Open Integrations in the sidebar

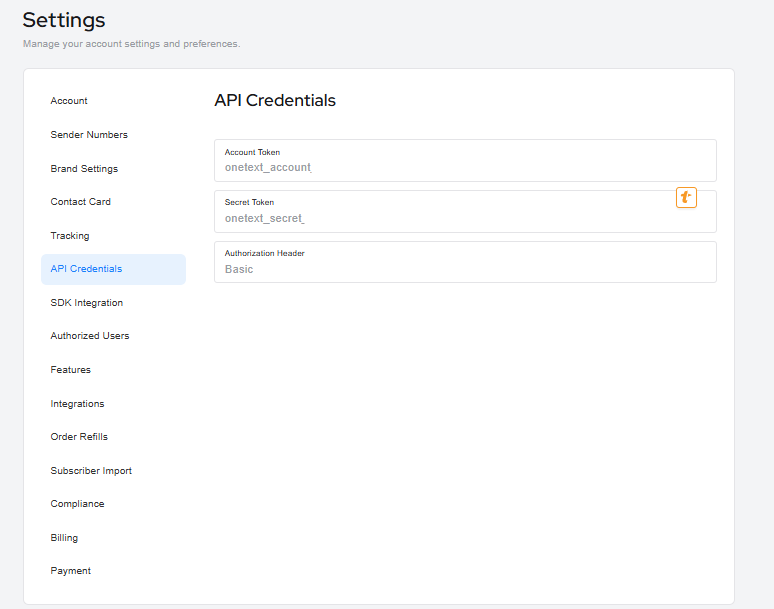77,404
